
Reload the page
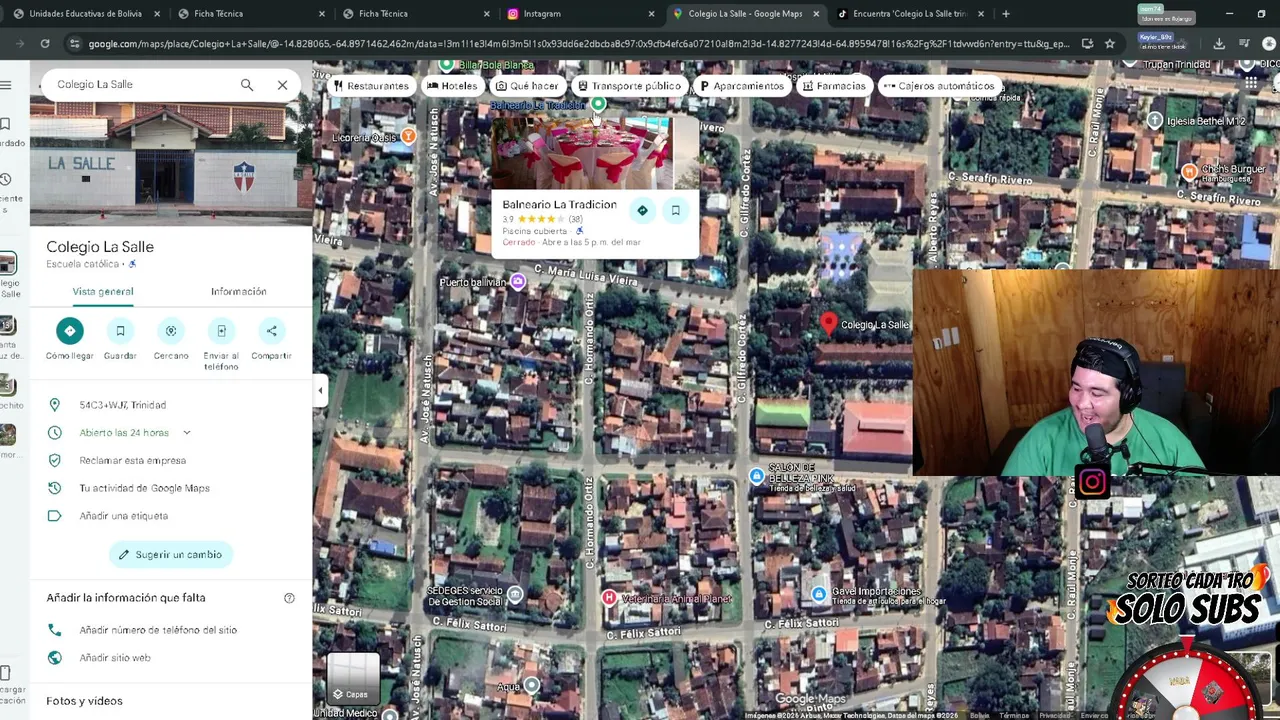tap(45, 44)
